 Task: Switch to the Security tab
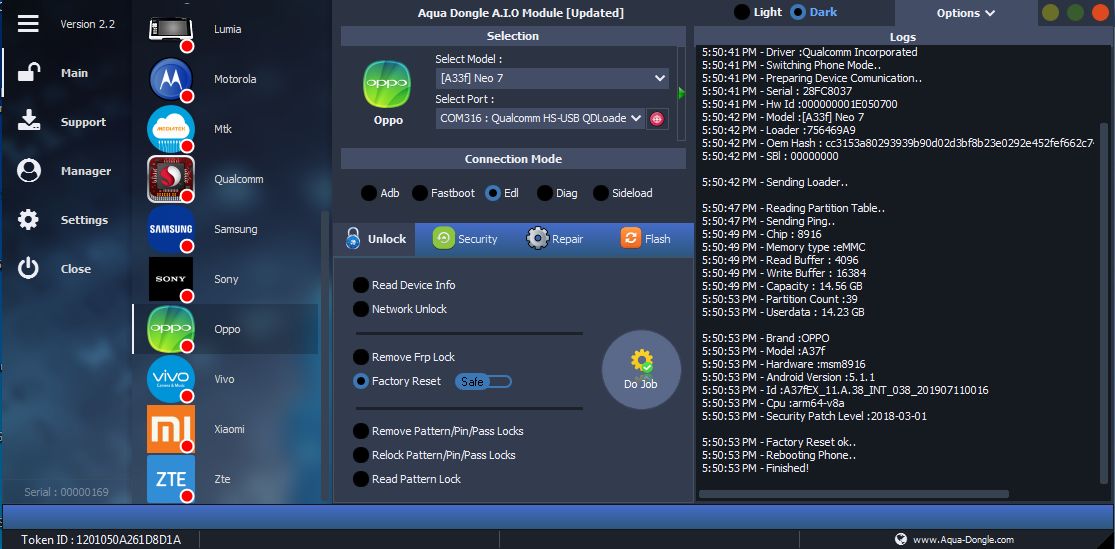[x=465, y=239]
